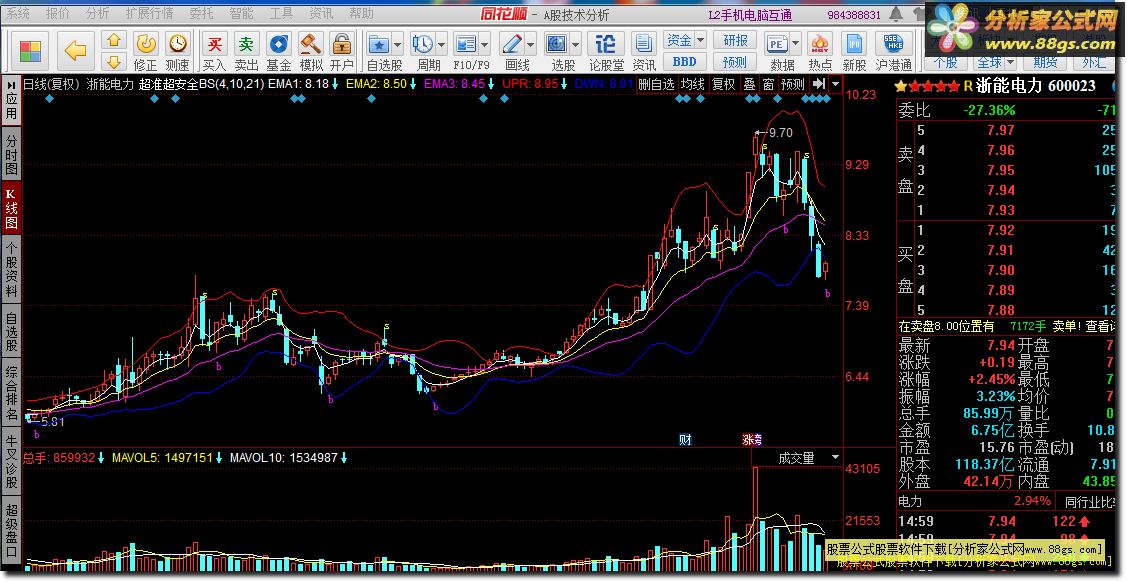
Task: Open the 论股堂 forum icon
Action: [607, 45]
